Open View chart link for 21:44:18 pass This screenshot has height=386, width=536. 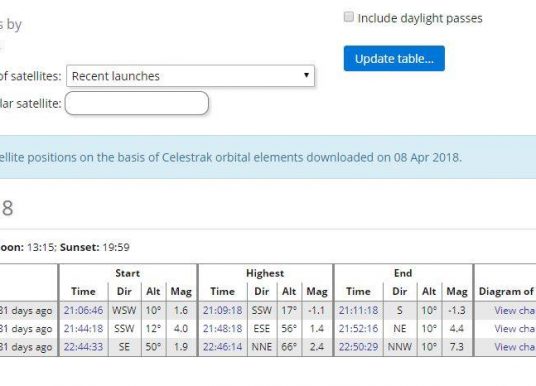coord(515,329)
